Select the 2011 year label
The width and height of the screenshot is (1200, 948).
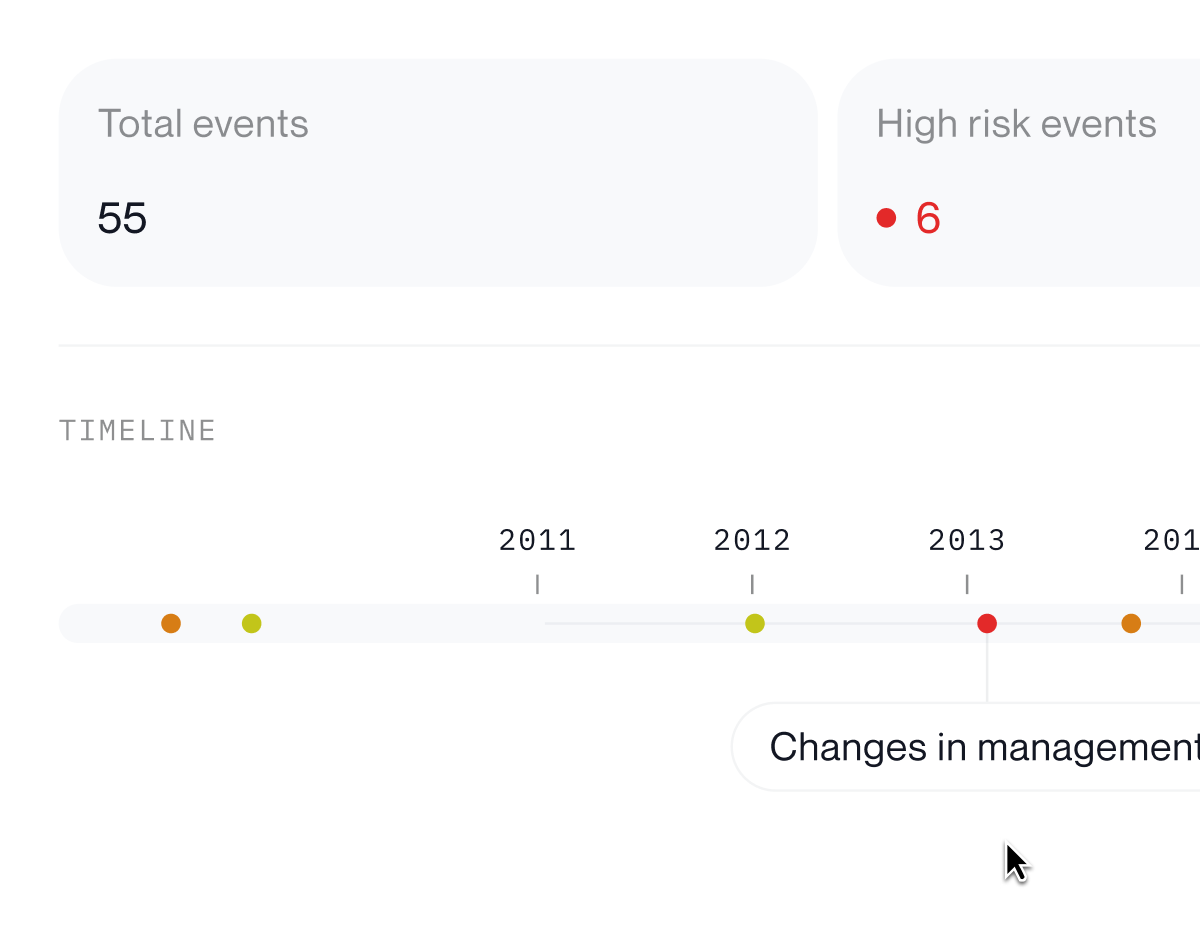click(538, 541)
